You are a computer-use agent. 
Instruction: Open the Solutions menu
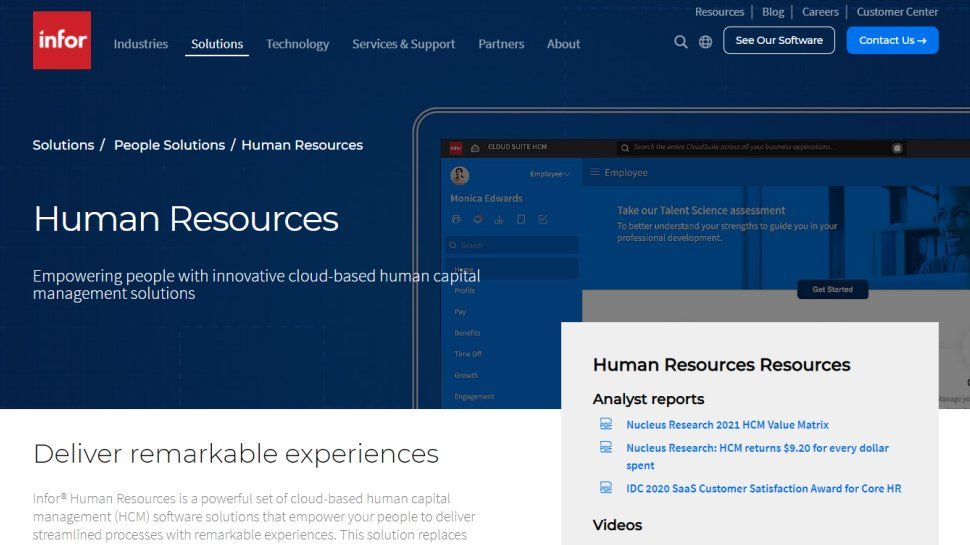click(x=217, y=44)
